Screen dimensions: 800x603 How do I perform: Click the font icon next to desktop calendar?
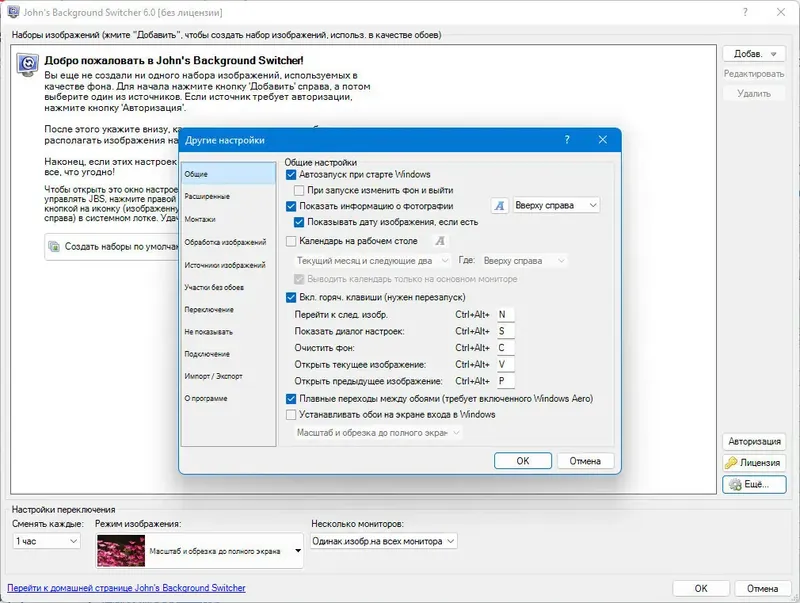tap(440, 241)
